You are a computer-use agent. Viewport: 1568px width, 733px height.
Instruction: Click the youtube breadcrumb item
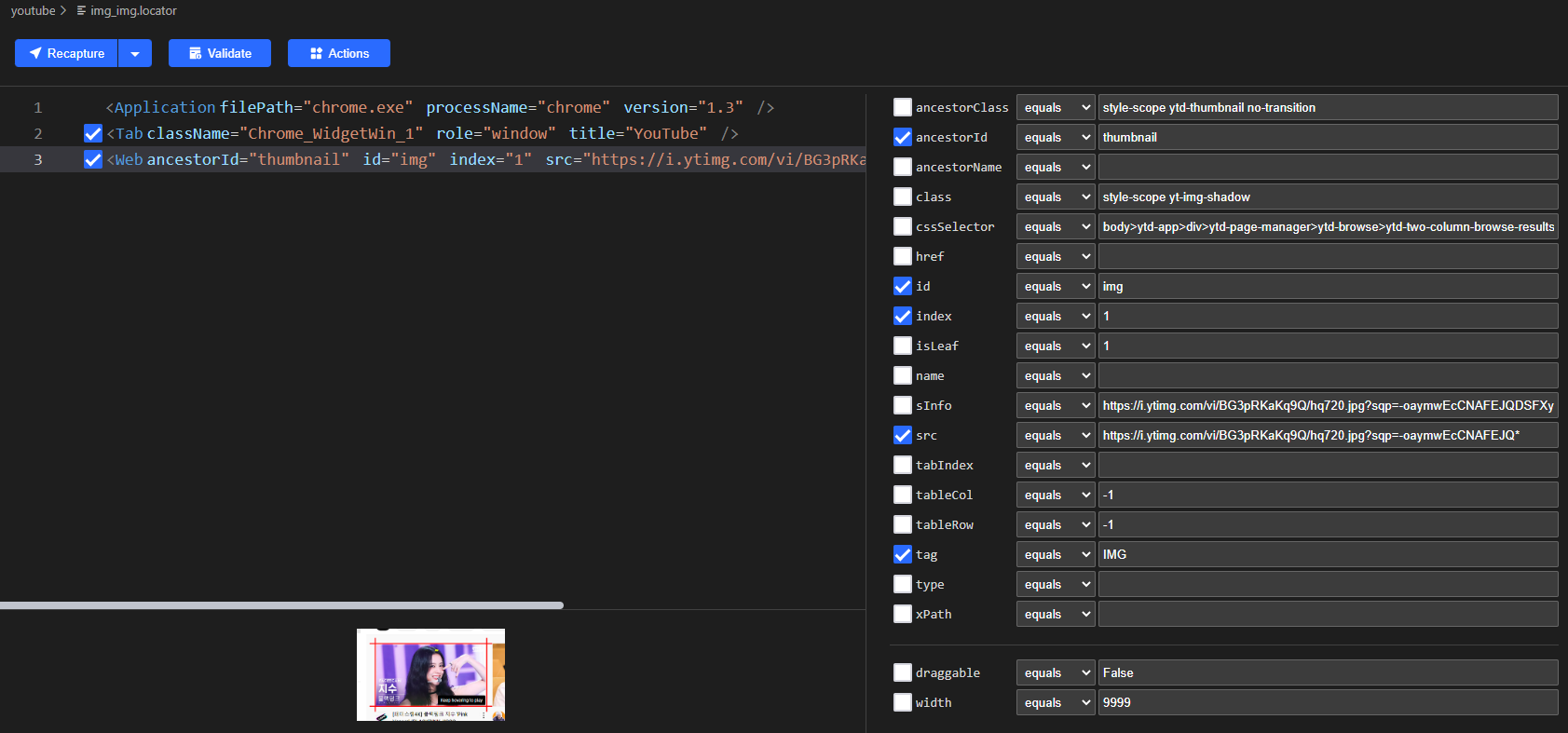(33, 10)
